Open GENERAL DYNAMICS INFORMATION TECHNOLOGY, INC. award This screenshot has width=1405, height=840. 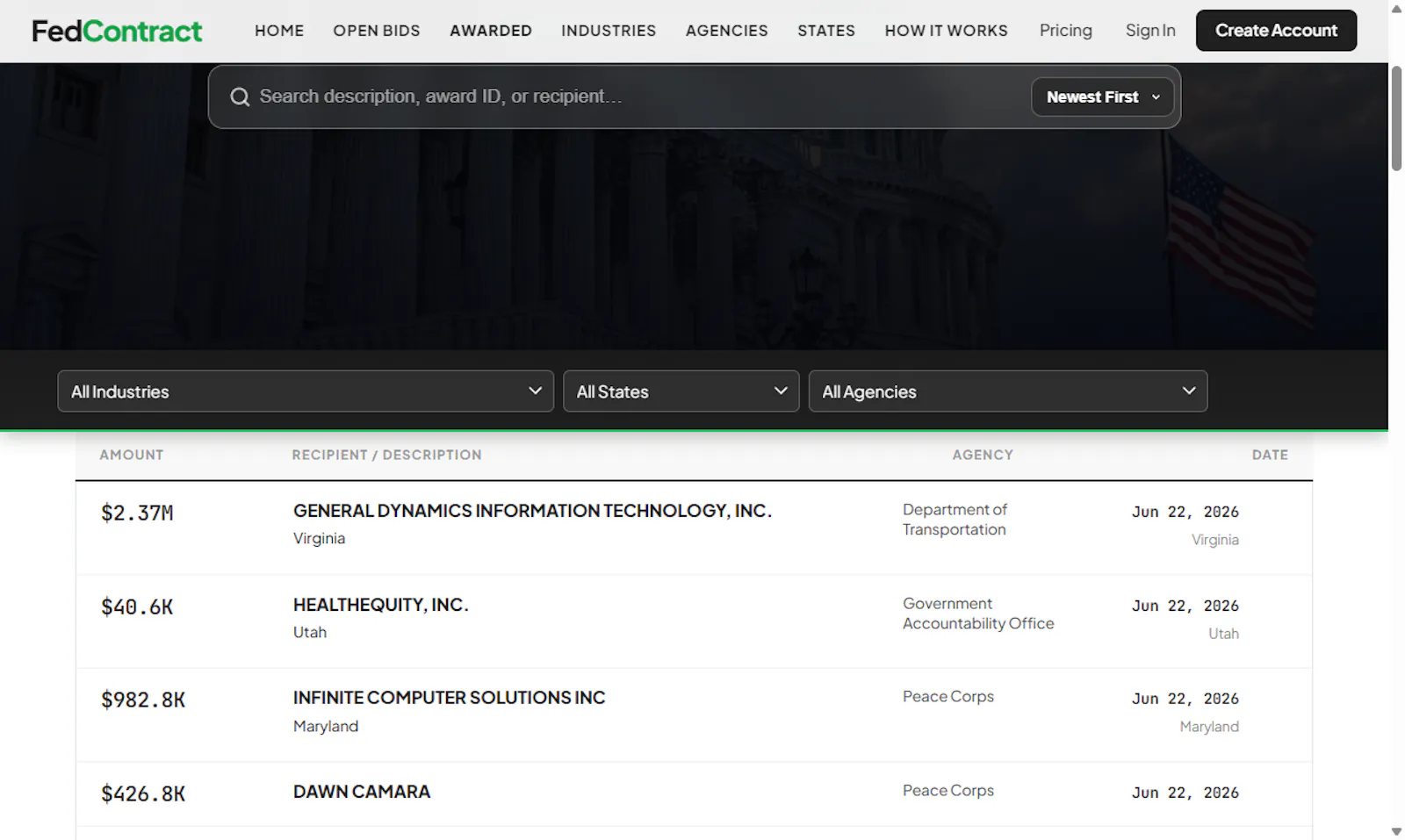click(x=532, y=511)
